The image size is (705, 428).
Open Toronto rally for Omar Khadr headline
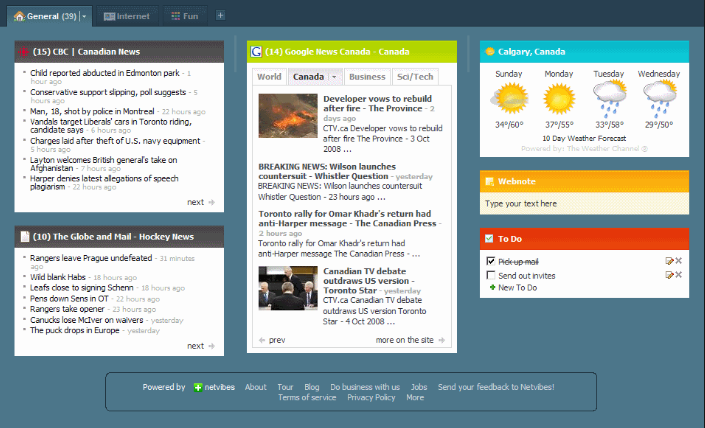coord(347,218)
